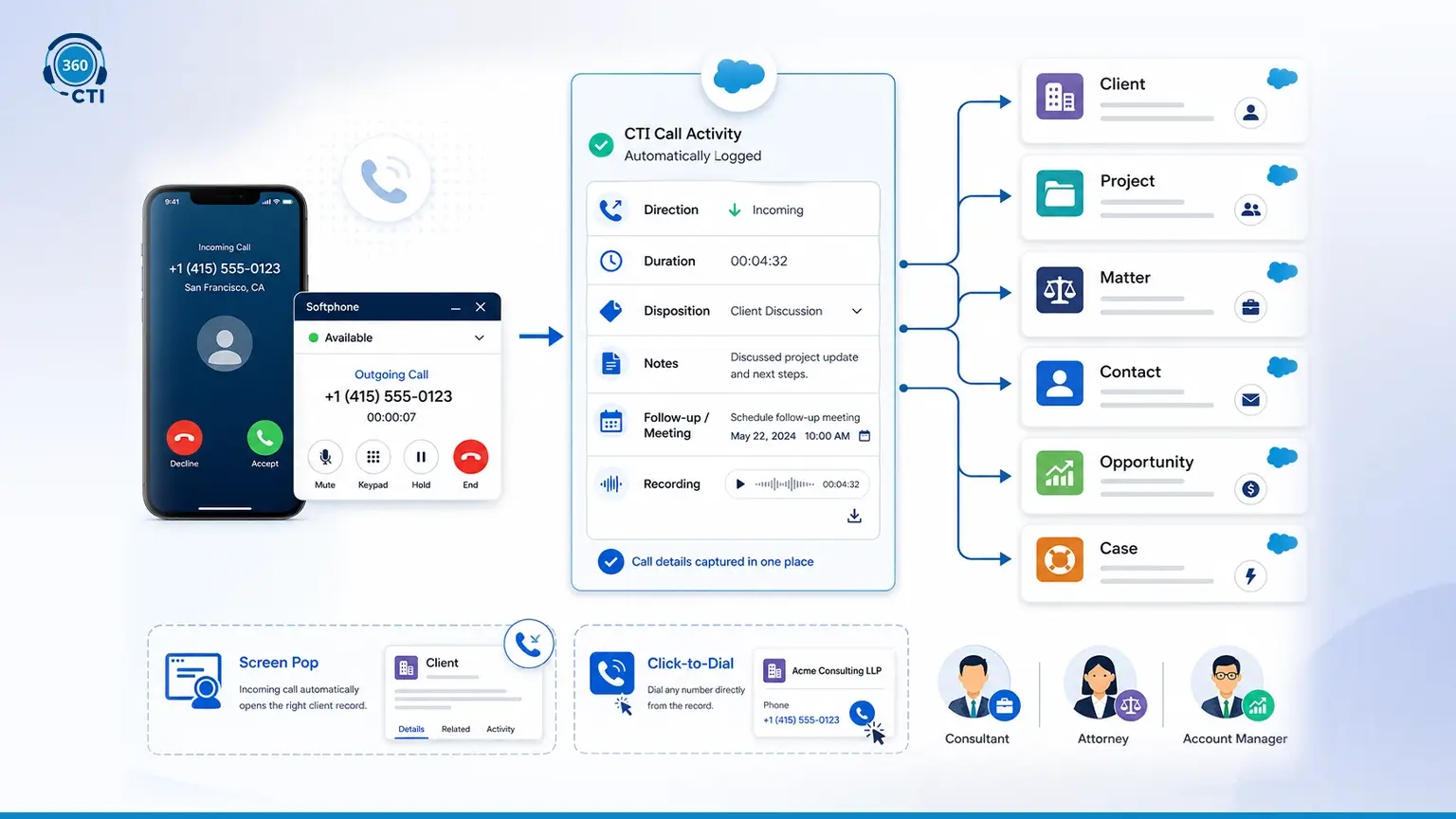The width and height of the screenshot is (1456, 819).
Task: Select the Opportunity chart icon
Action: click(x=1060, y=474)
